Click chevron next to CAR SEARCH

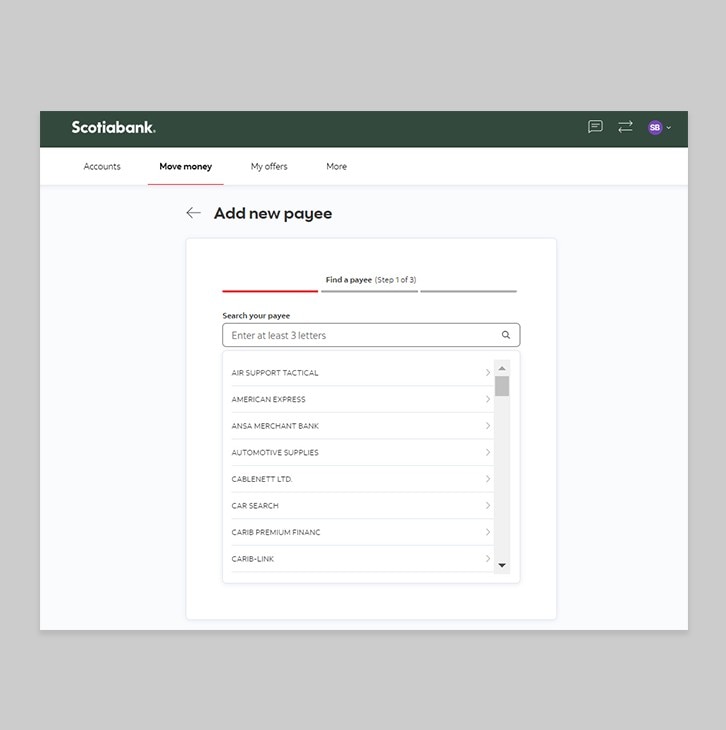click(x=488, y=505)
